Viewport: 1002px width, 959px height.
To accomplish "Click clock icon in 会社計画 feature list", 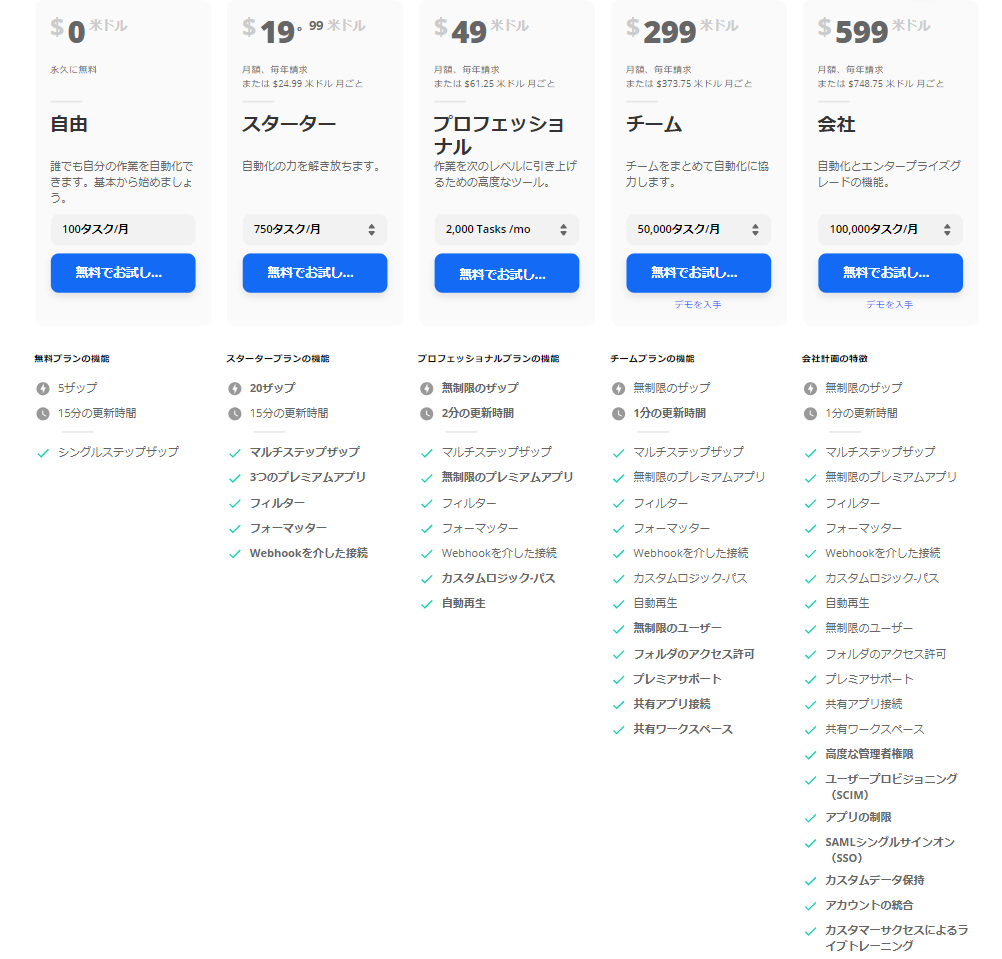I will pyautogui.click(x=811, y=413).
